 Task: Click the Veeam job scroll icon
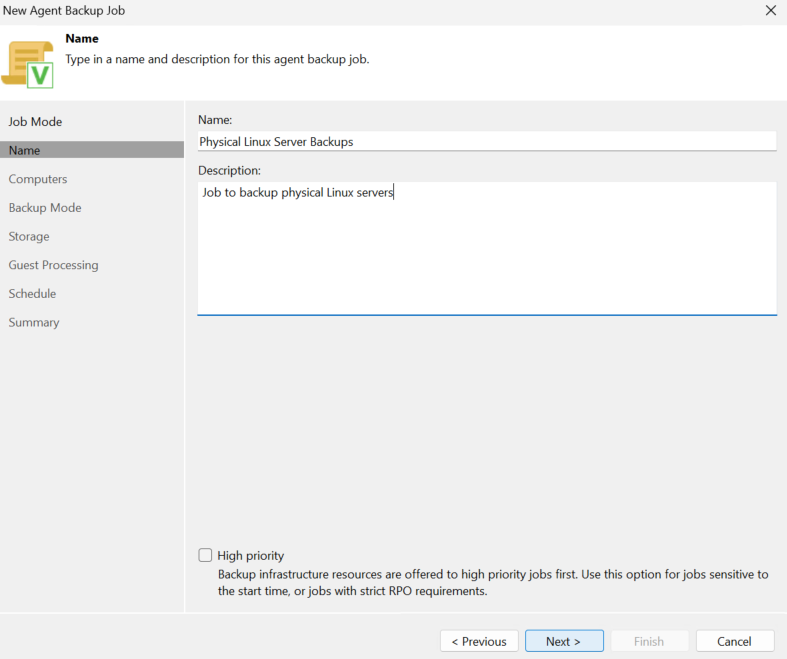28,65
